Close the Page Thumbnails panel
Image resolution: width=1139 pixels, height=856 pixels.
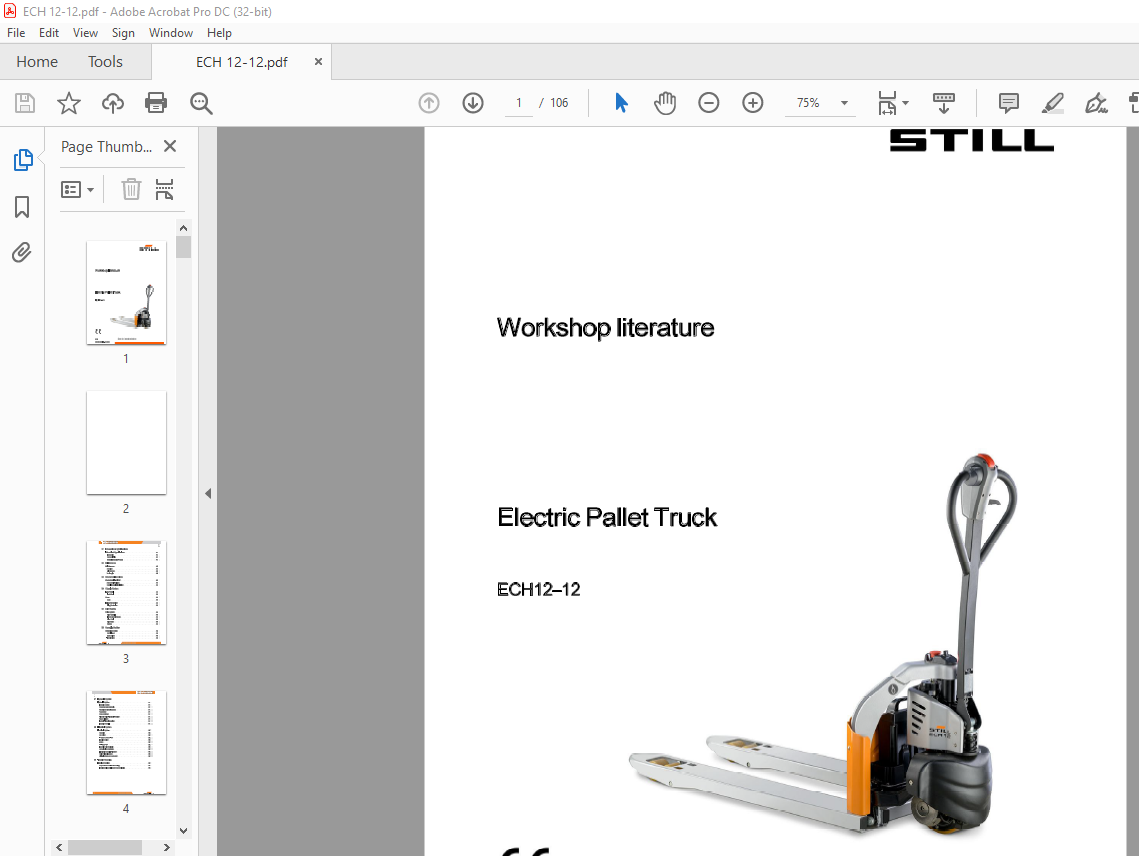coord(170,146)
